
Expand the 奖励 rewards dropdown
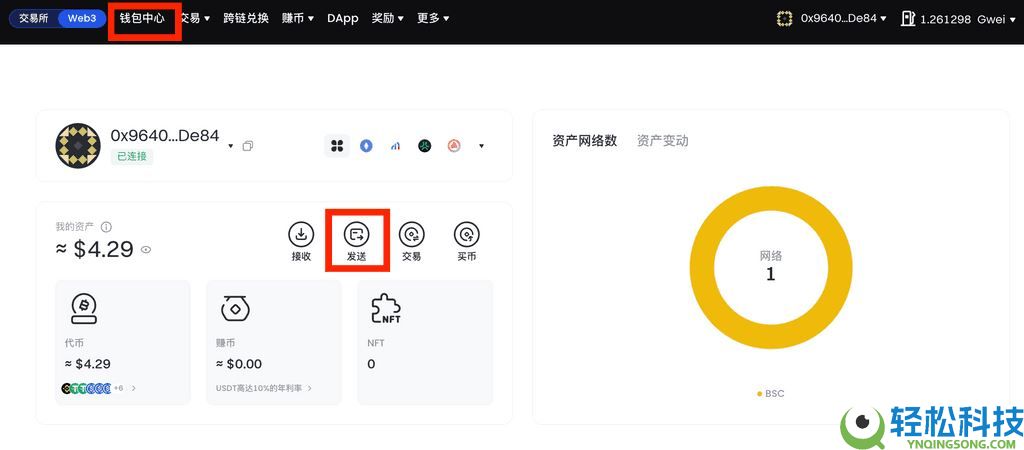pyautogui.click(x=388, y=18)
